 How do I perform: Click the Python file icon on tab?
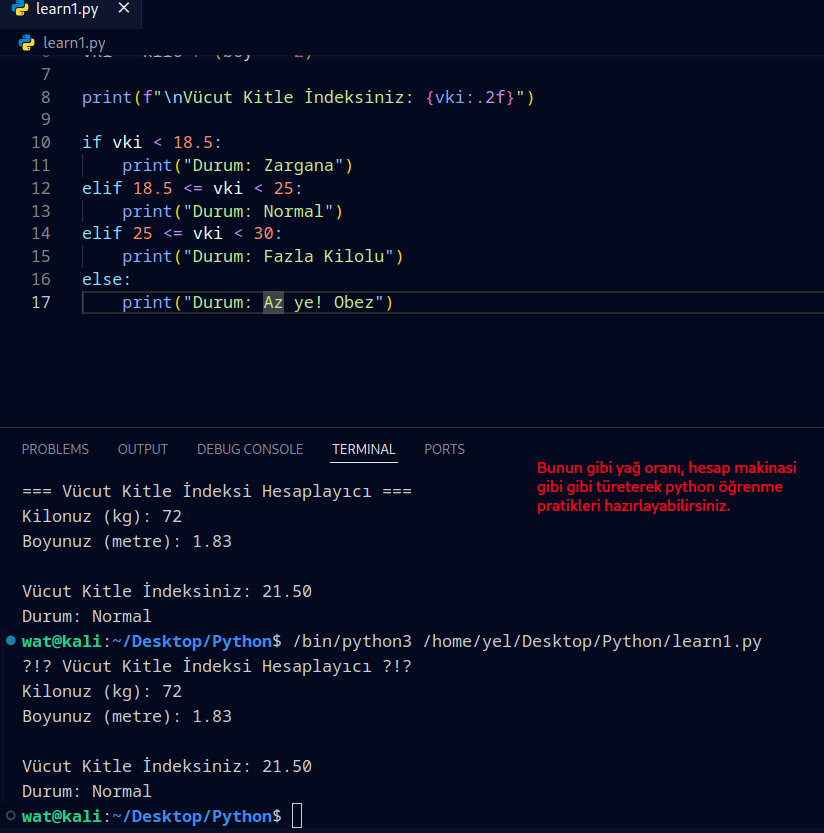click(20, 8)
